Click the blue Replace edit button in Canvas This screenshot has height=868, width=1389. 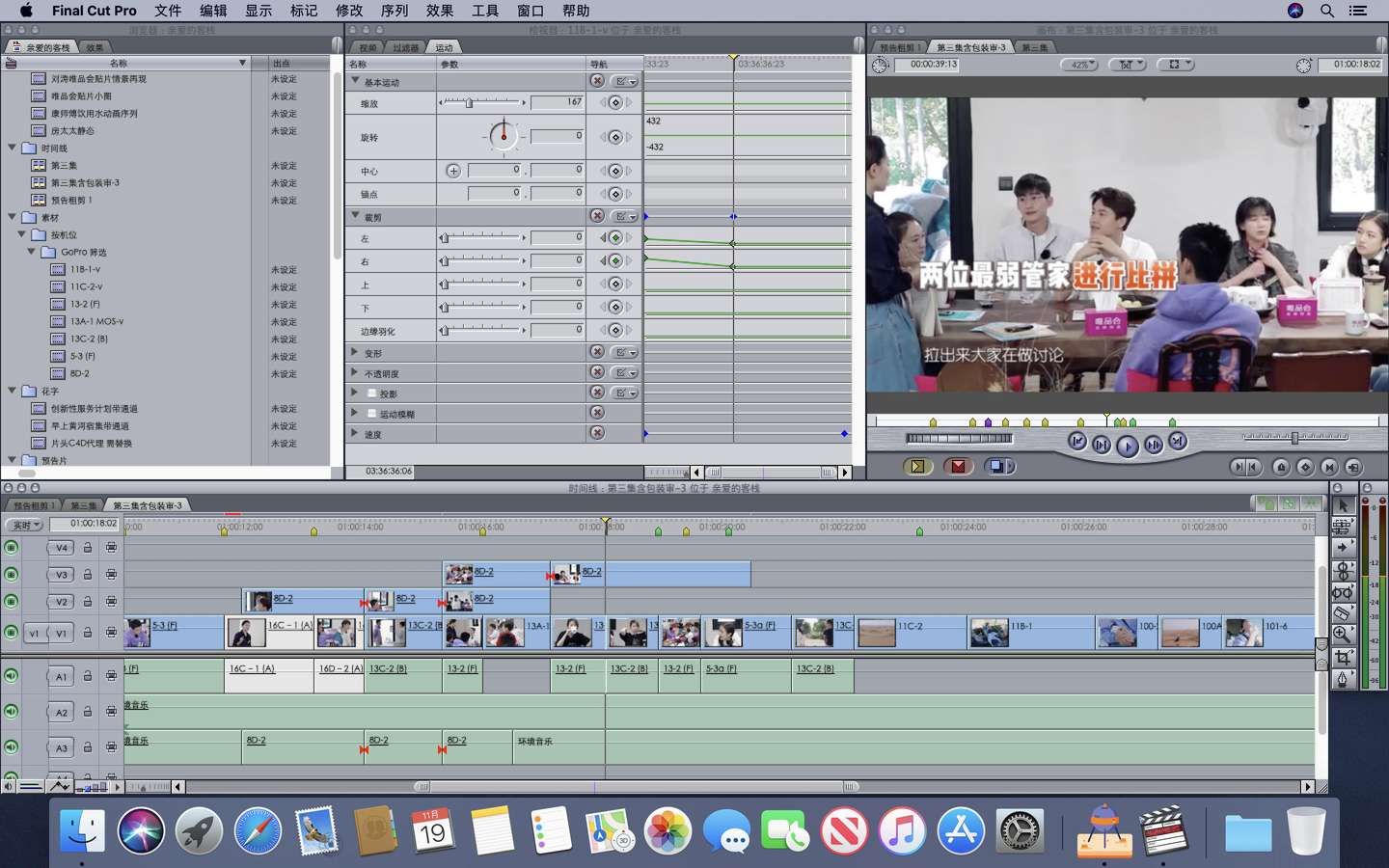(x=998, y=467)
